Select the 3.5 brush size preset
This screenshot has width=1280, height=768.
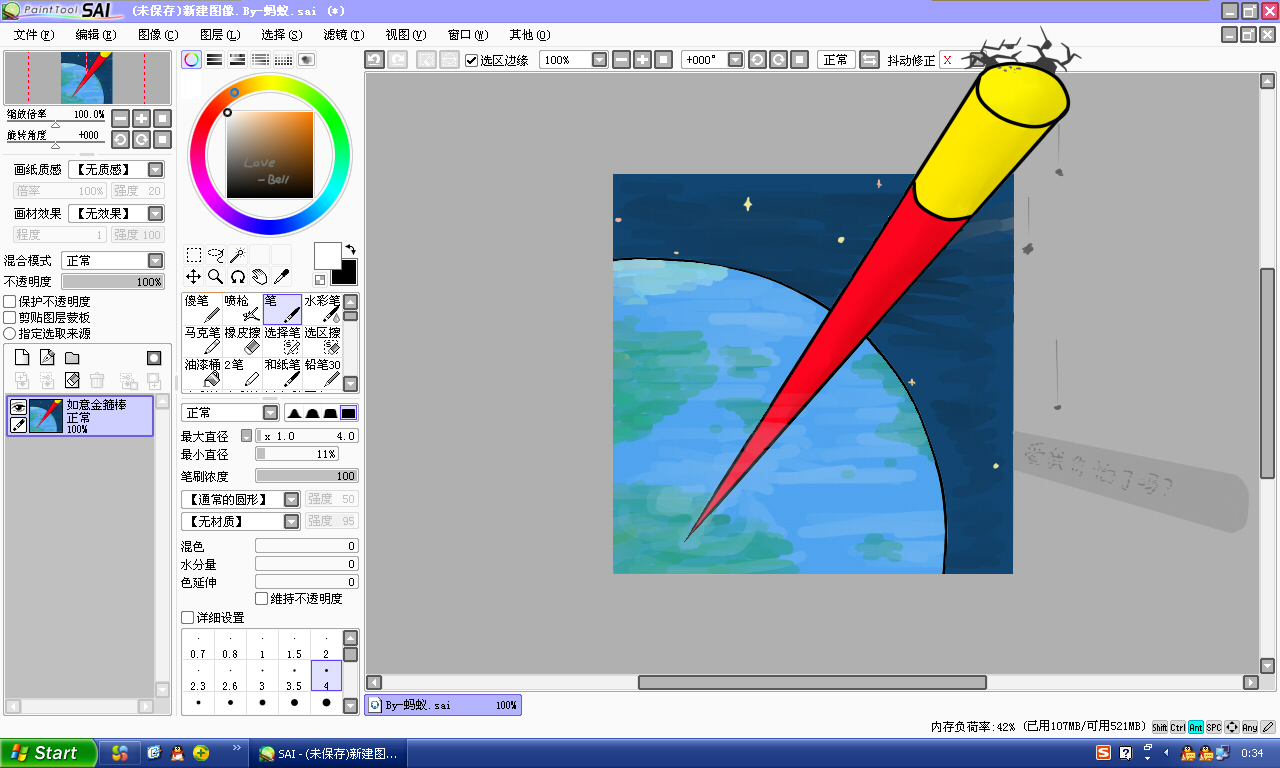click(x=294, y=676)
